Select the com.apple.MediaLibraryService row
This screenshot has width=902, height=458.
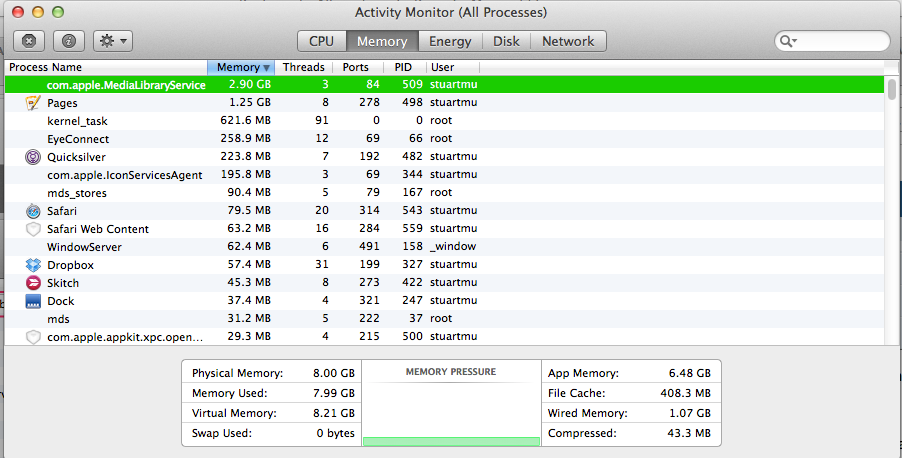tap(444, 85)
